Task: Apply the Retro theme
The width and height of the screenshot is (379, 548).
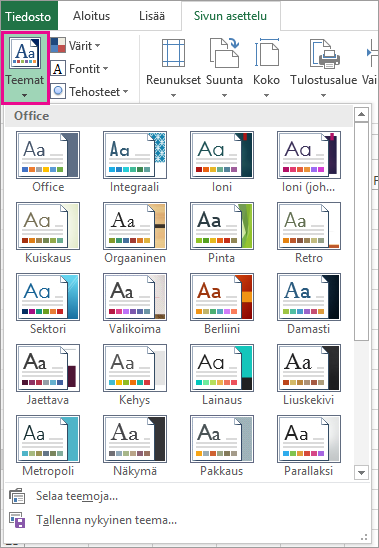Action: tap(309, 233)
